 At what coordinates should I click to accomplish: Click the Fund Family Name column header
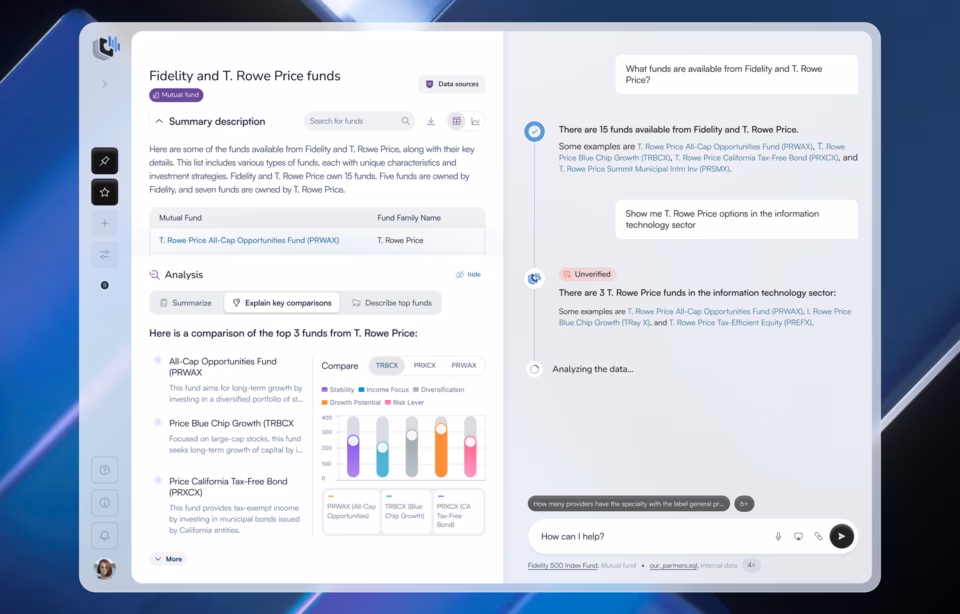click(409, 218)
